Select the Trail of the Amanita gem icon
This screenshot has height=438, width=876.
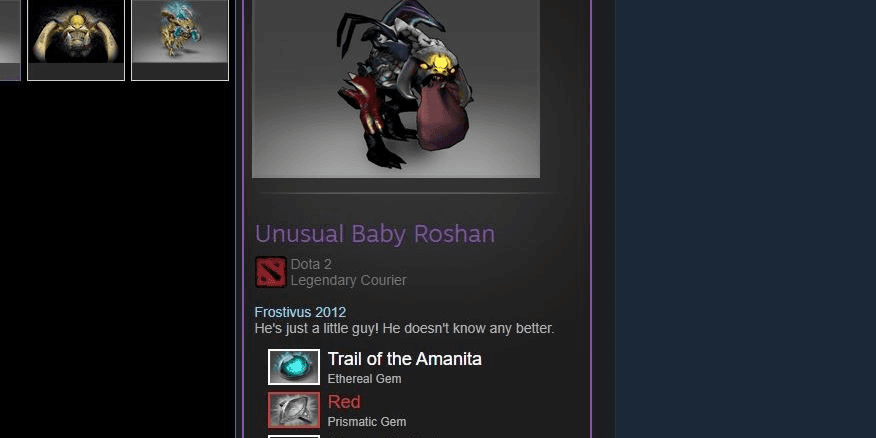[294, 367]
